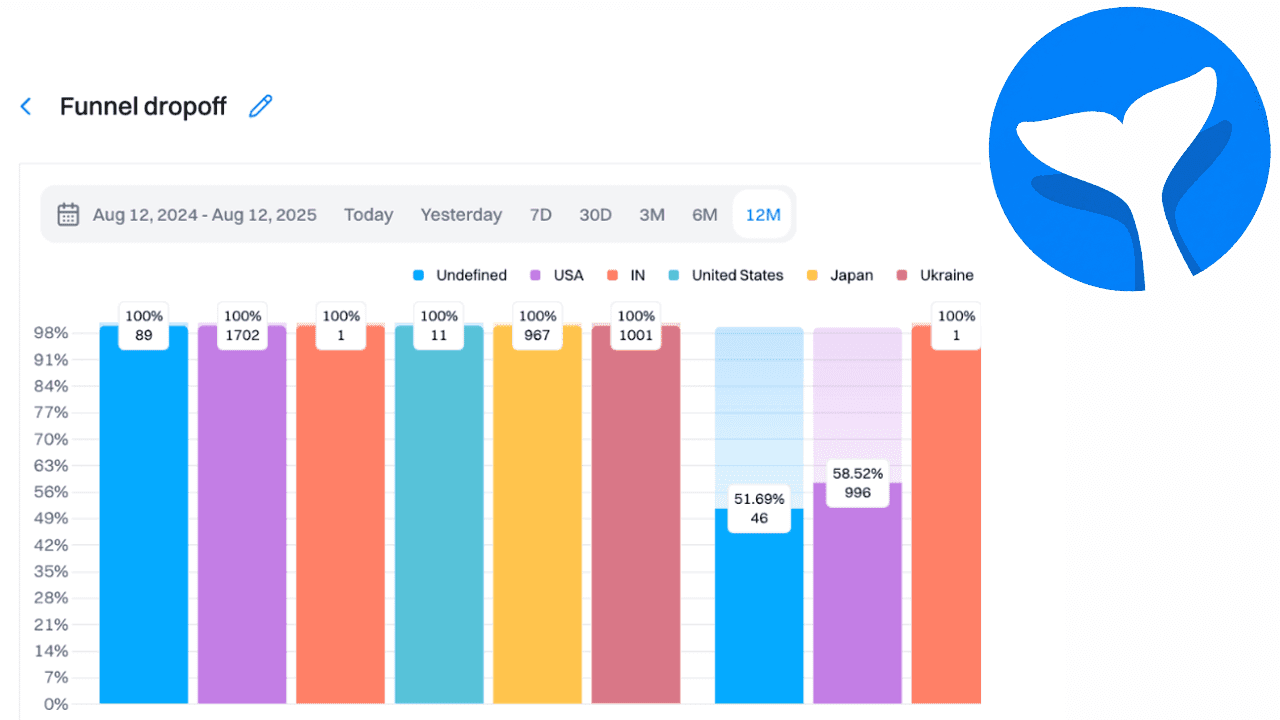Open the calendar date picker icon
The height and width of the screenshot is (720, 1280).
[x=68, y=214]
